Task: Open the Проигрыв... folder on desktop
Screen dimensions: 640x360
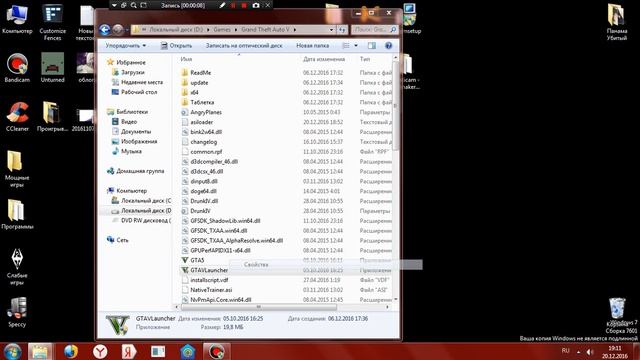Action: point(52,117)
